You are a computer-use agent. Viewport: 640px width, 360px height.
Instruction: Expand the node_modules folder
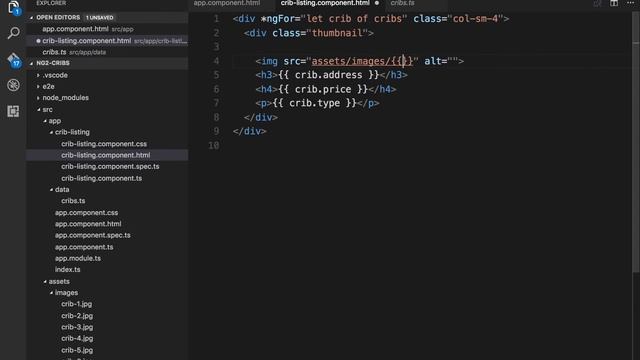coord(38,98)
